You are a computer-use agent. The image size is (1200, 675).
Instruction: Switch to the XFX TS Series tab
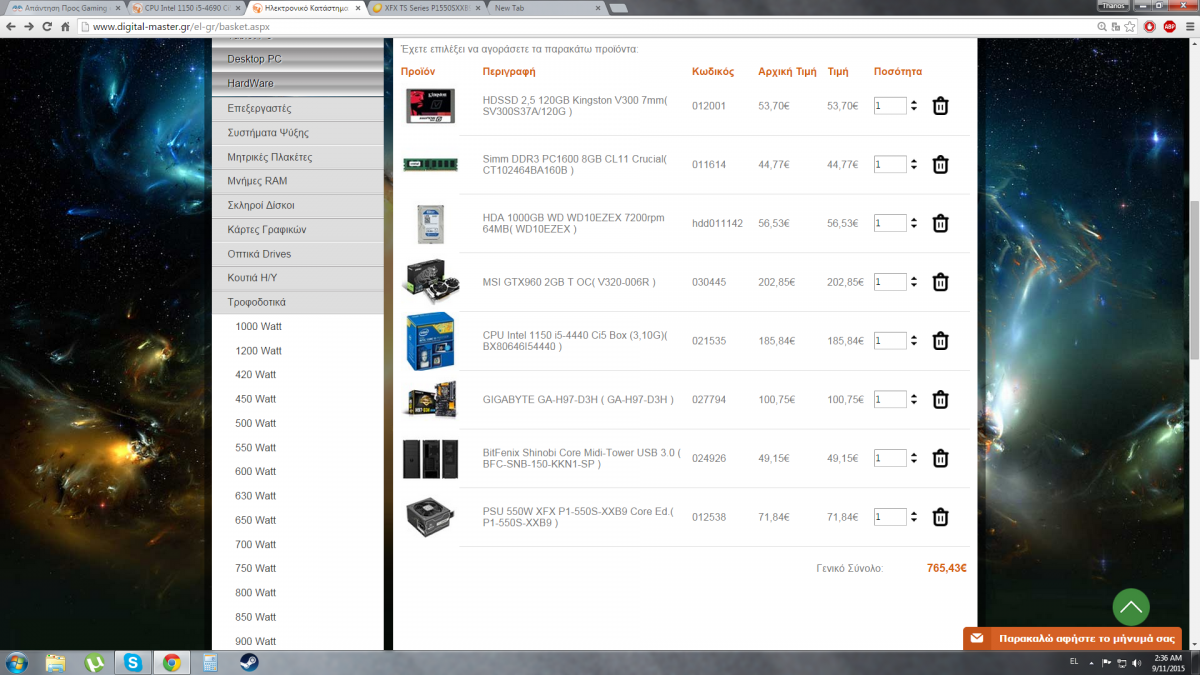[427, 8]
